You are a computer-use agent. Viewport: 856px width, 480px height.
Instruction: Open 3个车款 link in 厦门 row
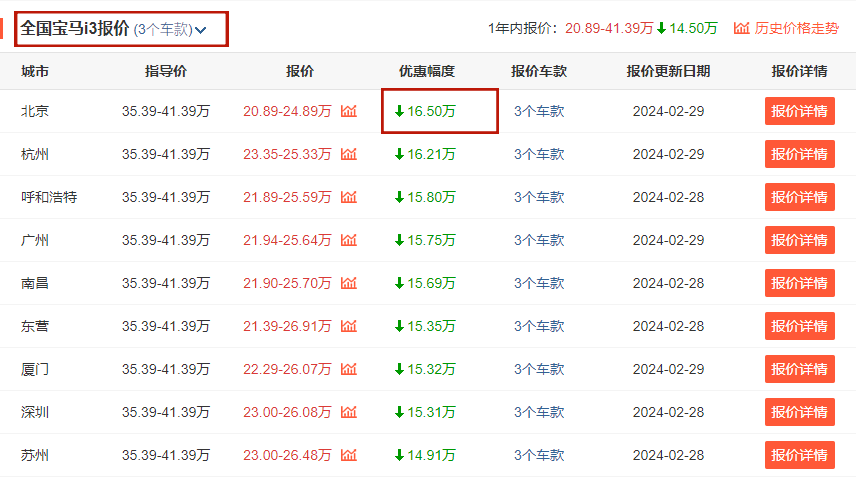(x=539, y=370)
